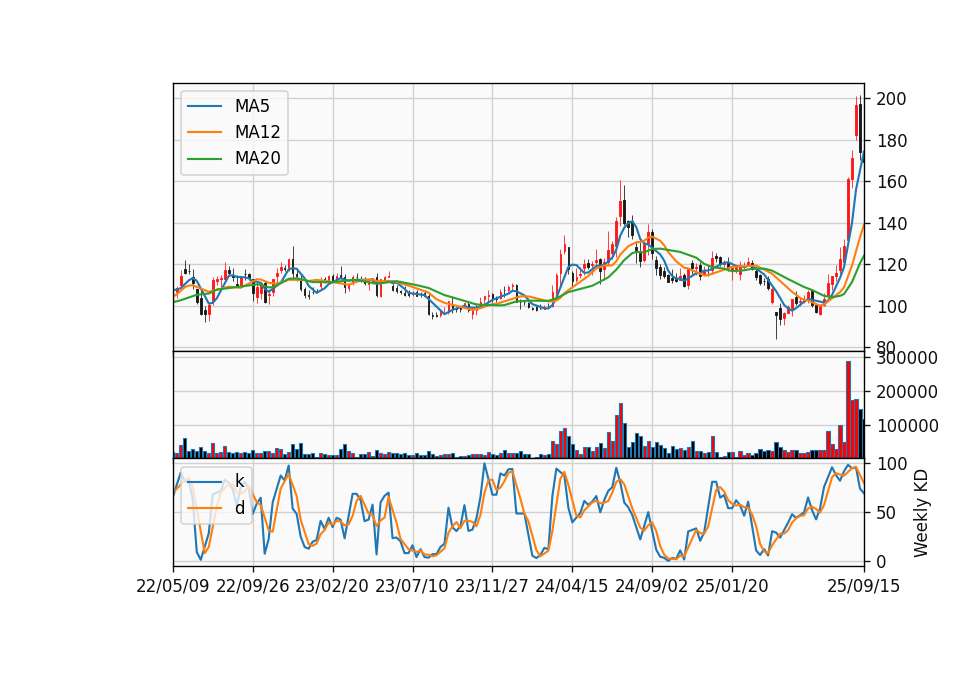Click the 160 price axis label

891,182
